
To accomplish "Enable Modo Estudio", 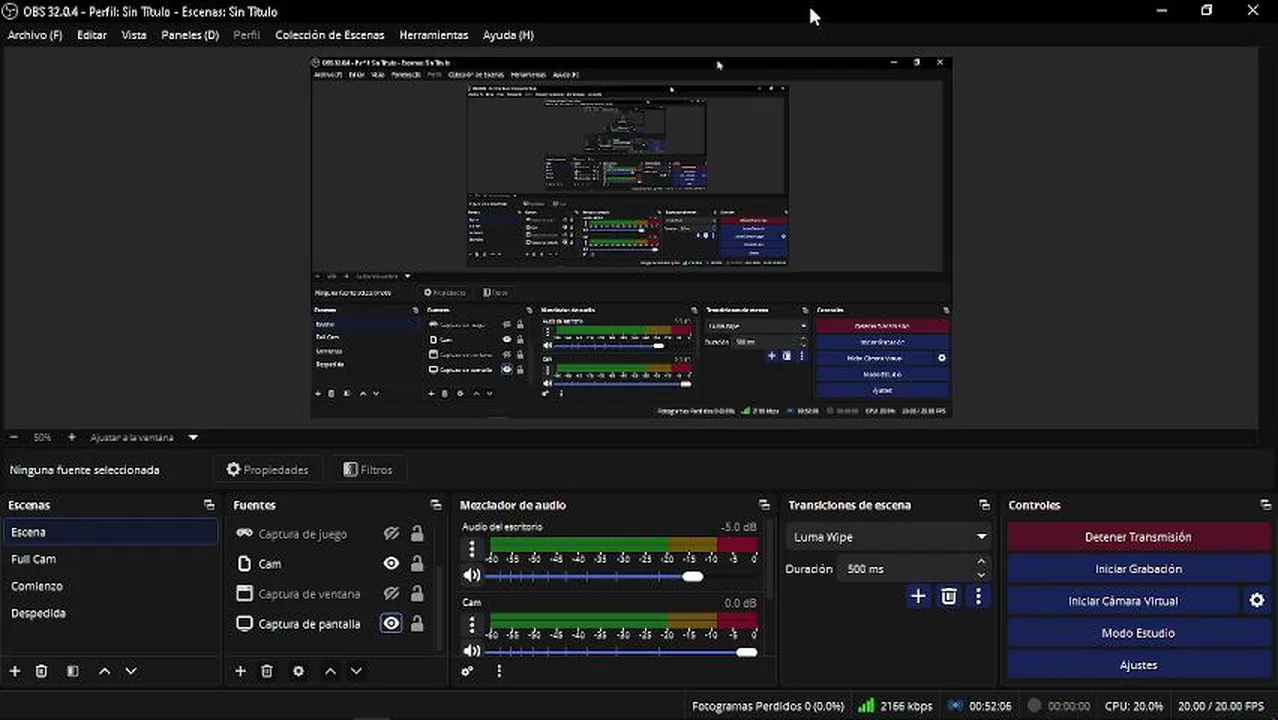I will (1138, 633).
